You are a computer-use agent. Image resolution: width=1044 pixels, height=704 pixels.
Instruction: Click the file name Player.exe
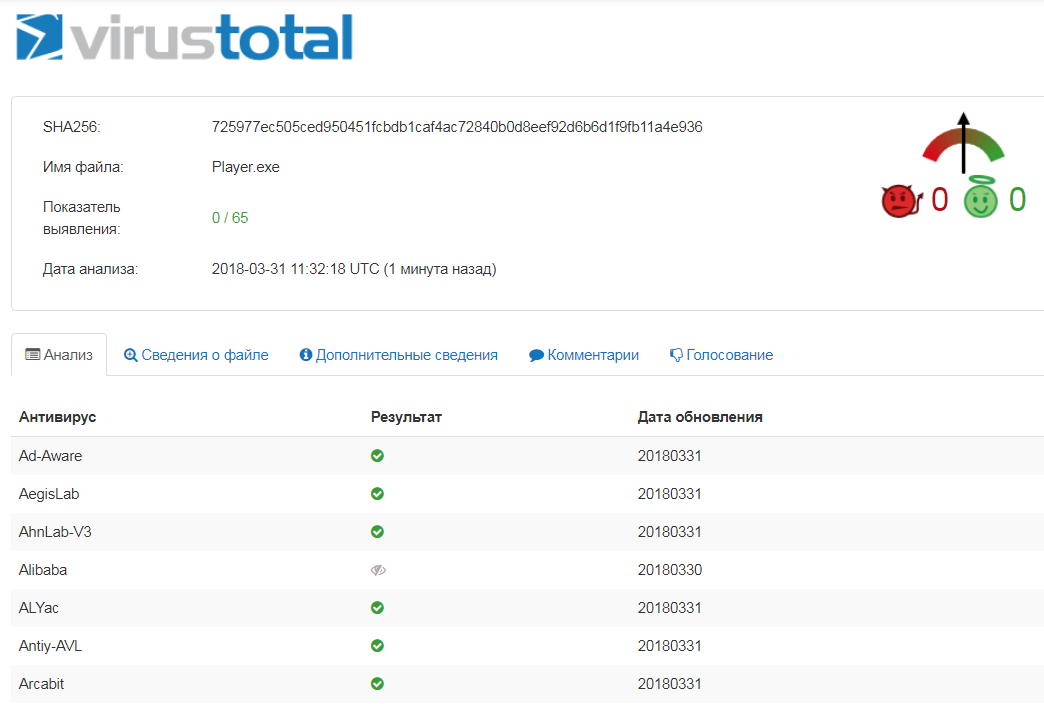[x=246, y=167]
